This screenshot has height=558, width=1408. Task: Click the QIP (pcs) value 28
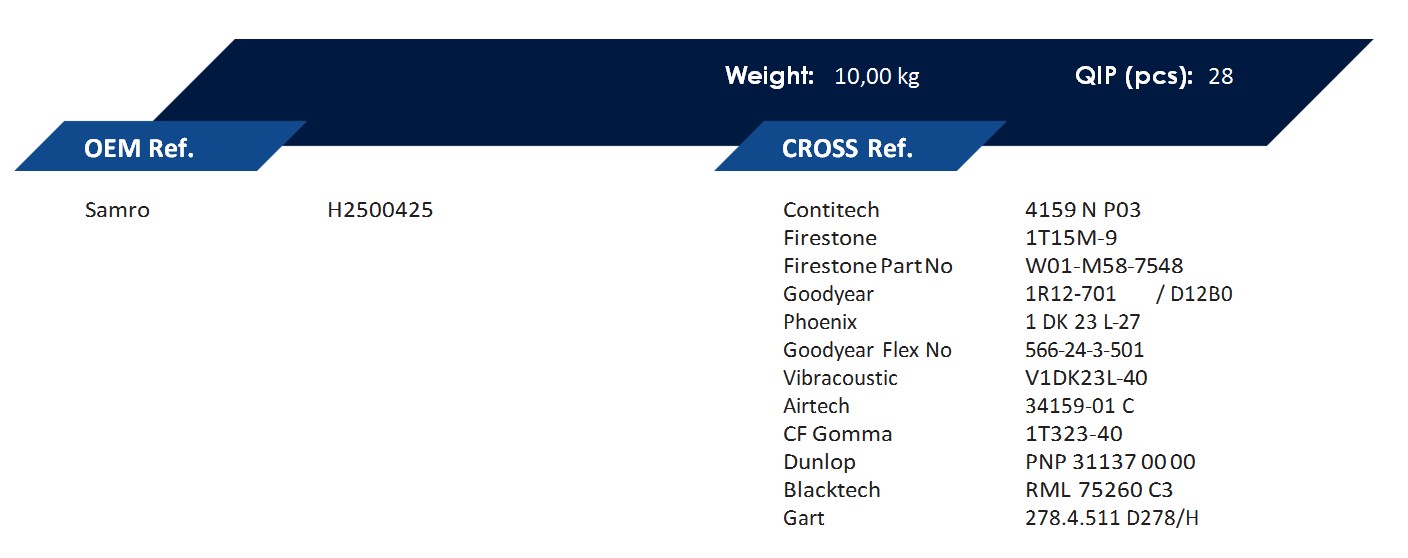(1221, 77)
